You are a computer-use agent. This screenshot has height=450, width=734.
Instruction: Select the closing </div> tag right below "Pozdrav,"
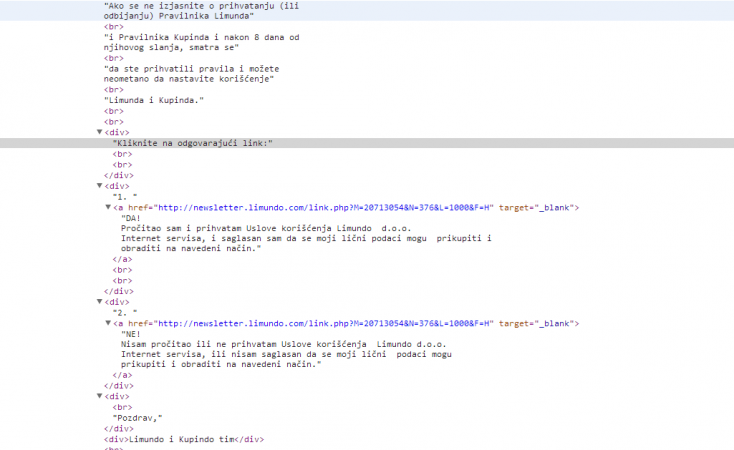(118, 428)
